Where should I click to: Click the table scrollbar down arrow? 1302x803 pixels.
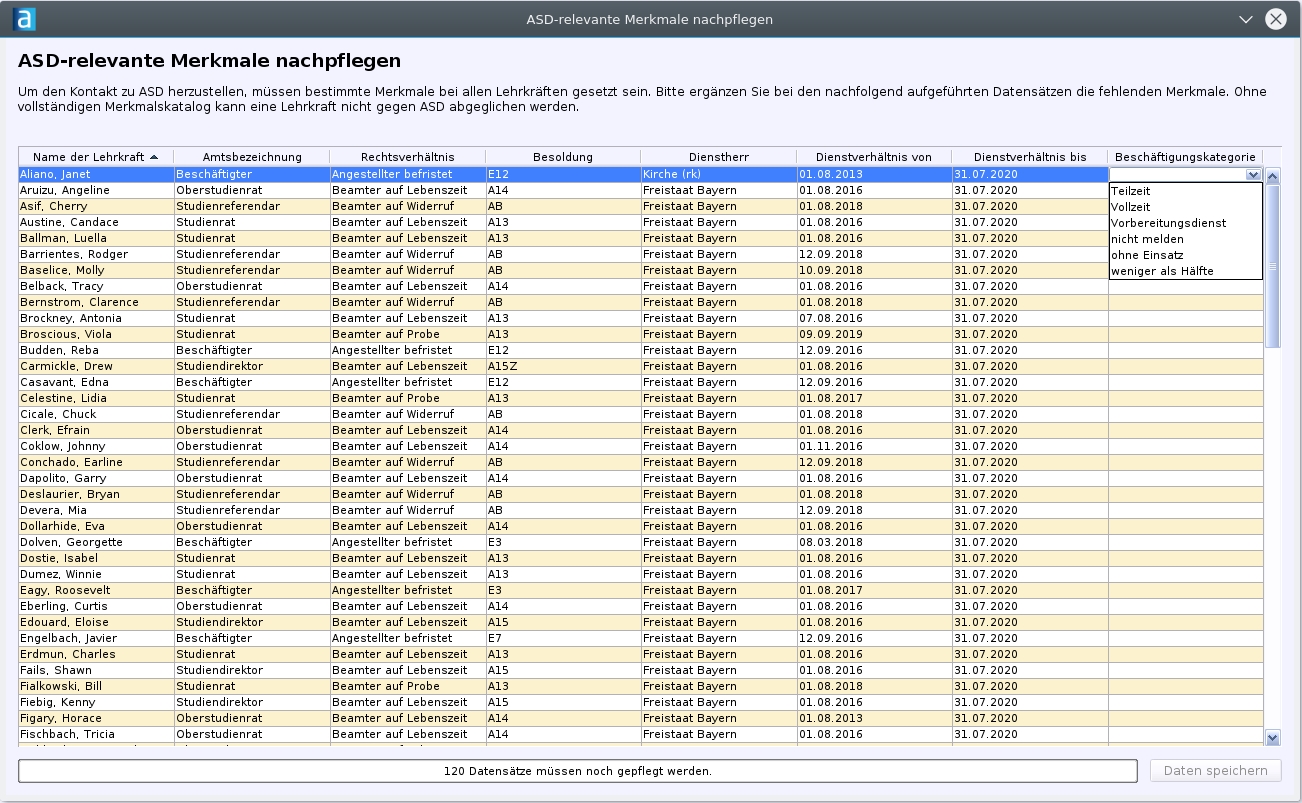click(x=1273, y=738)
